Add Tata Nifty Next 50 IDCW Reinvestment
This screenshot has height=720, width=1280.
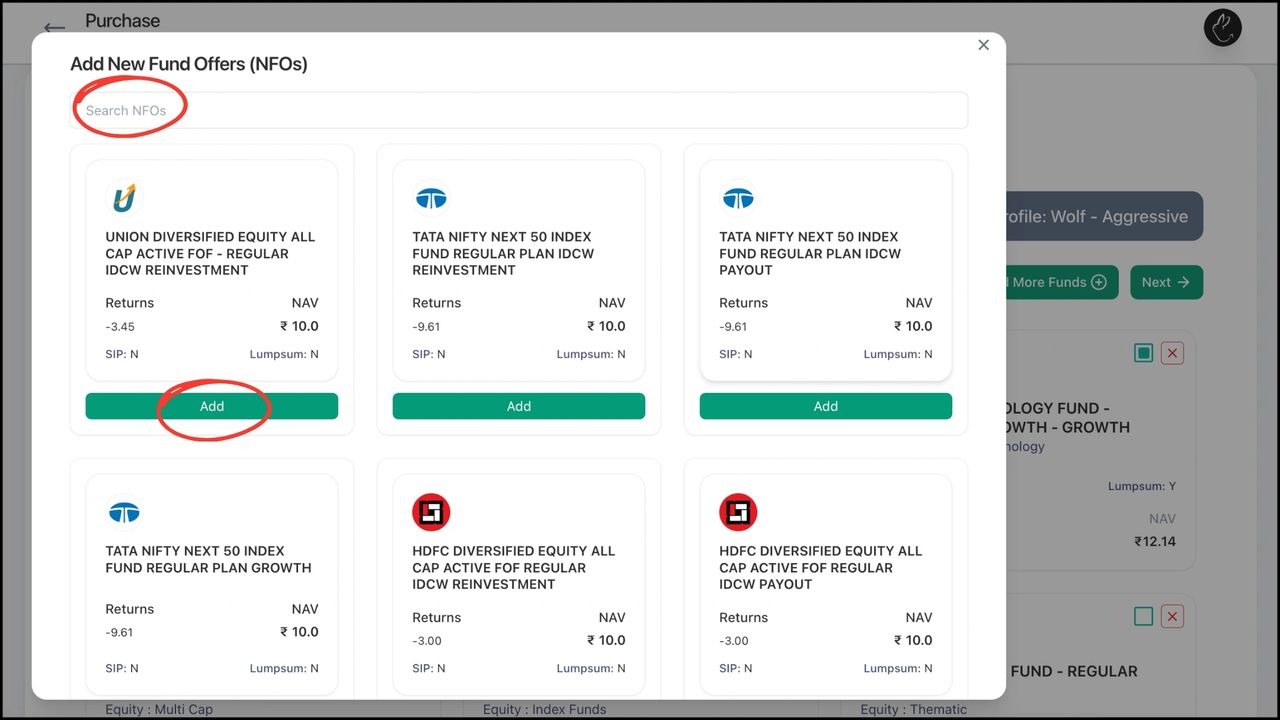(x=518, y=406)
